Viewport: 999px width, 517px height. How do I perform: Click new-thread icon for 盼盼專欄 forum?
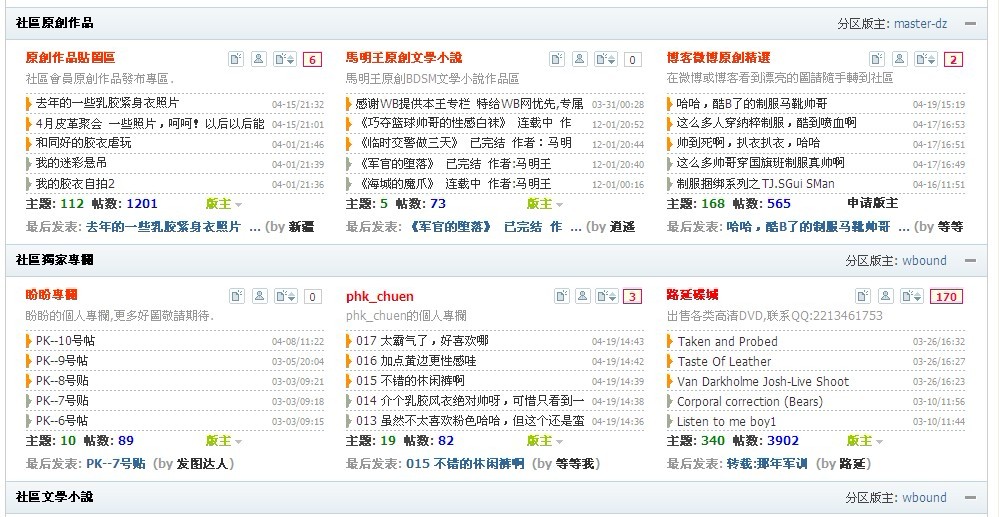click(x=237, y=296)
